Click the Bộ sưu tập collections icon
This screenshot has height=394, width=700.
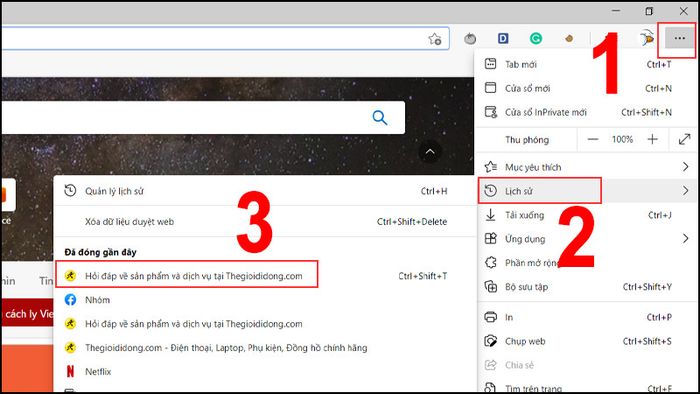pyautogui.click(x=491, y=286)
